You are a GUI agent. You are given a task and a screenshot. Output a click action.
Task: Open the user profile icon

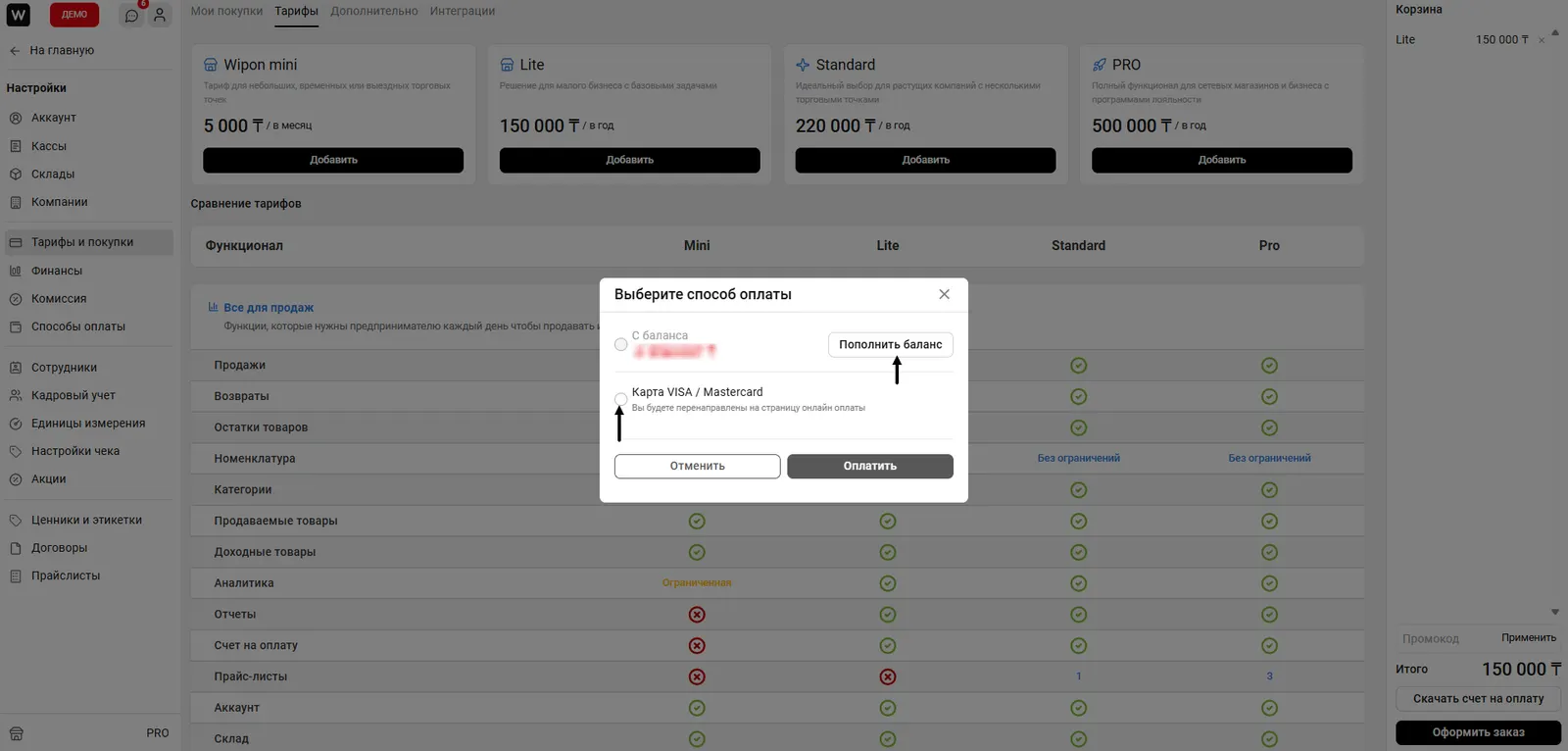(x=160, y=16)
